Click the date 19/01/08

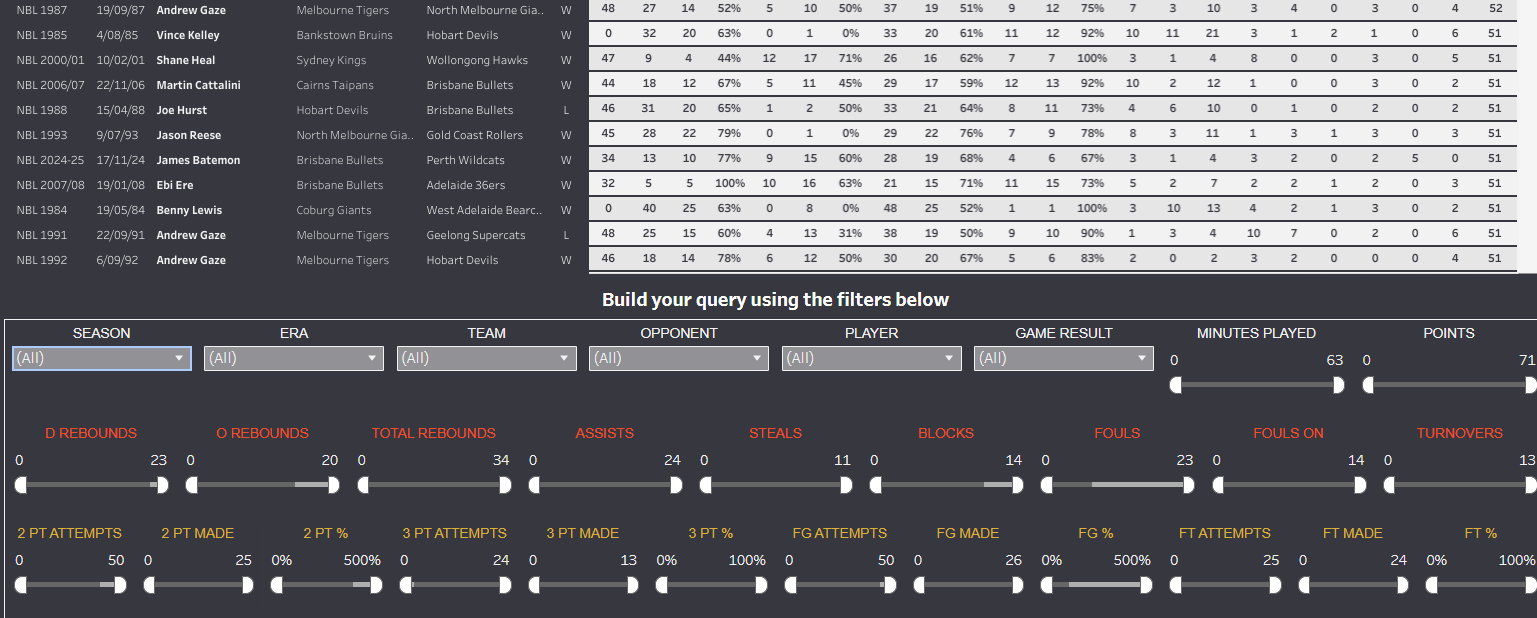pyautogui.click(x=120, y=185)
